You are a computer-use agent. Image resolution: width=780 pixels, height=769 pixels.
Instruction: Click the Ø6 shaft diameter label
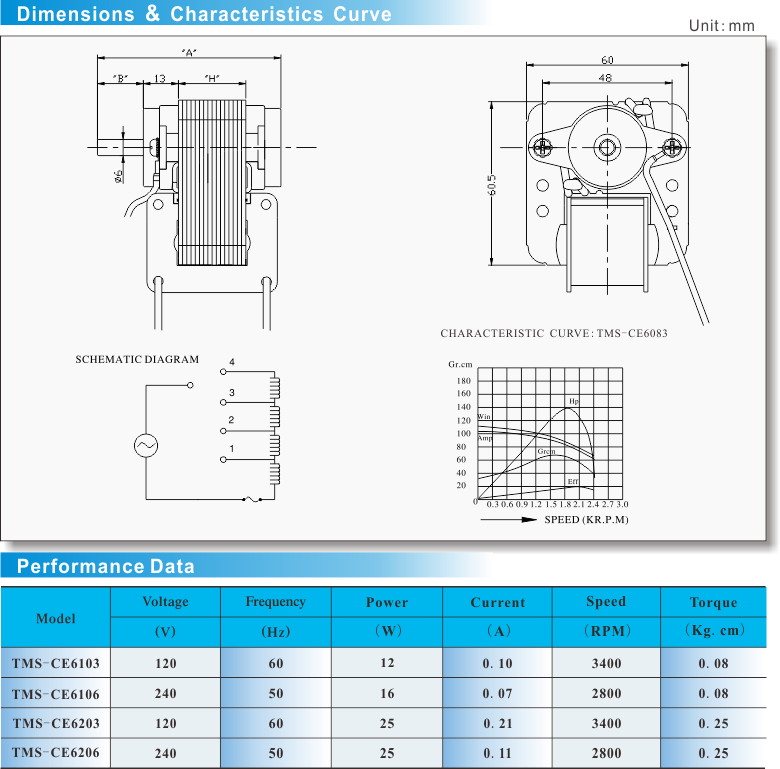pos(119,176)
